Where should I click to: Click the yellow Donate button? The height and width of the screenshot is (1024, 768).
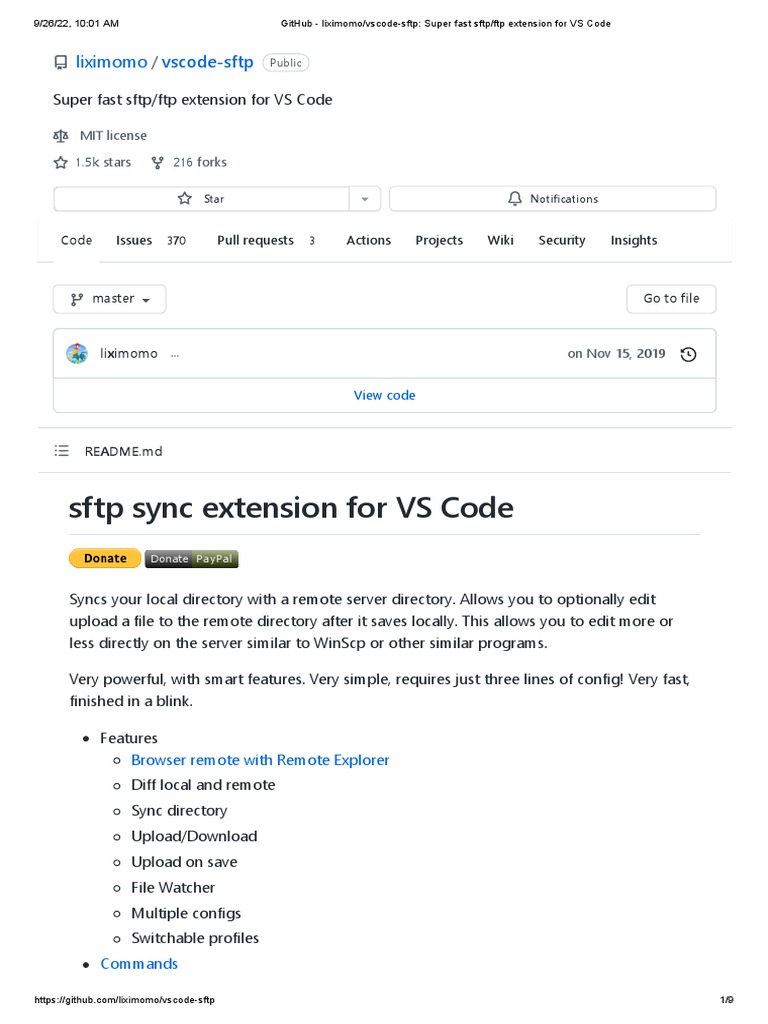click(x=105, y=558)
